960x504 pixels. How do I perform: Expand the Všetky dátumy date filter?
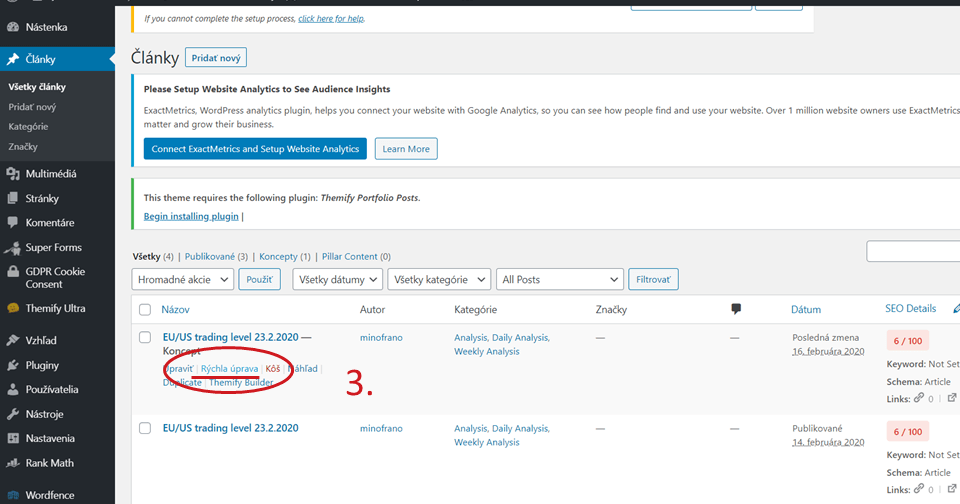[x=337, y=280]
